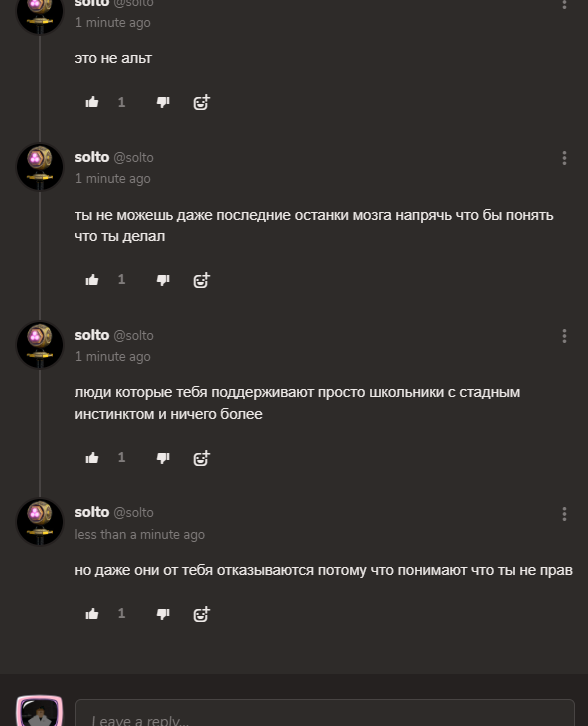The height and width of the screenshot is (726, 588).
Task: Open solto's avatar beside 'люди которые' comment
Action: tap(40, 344)
